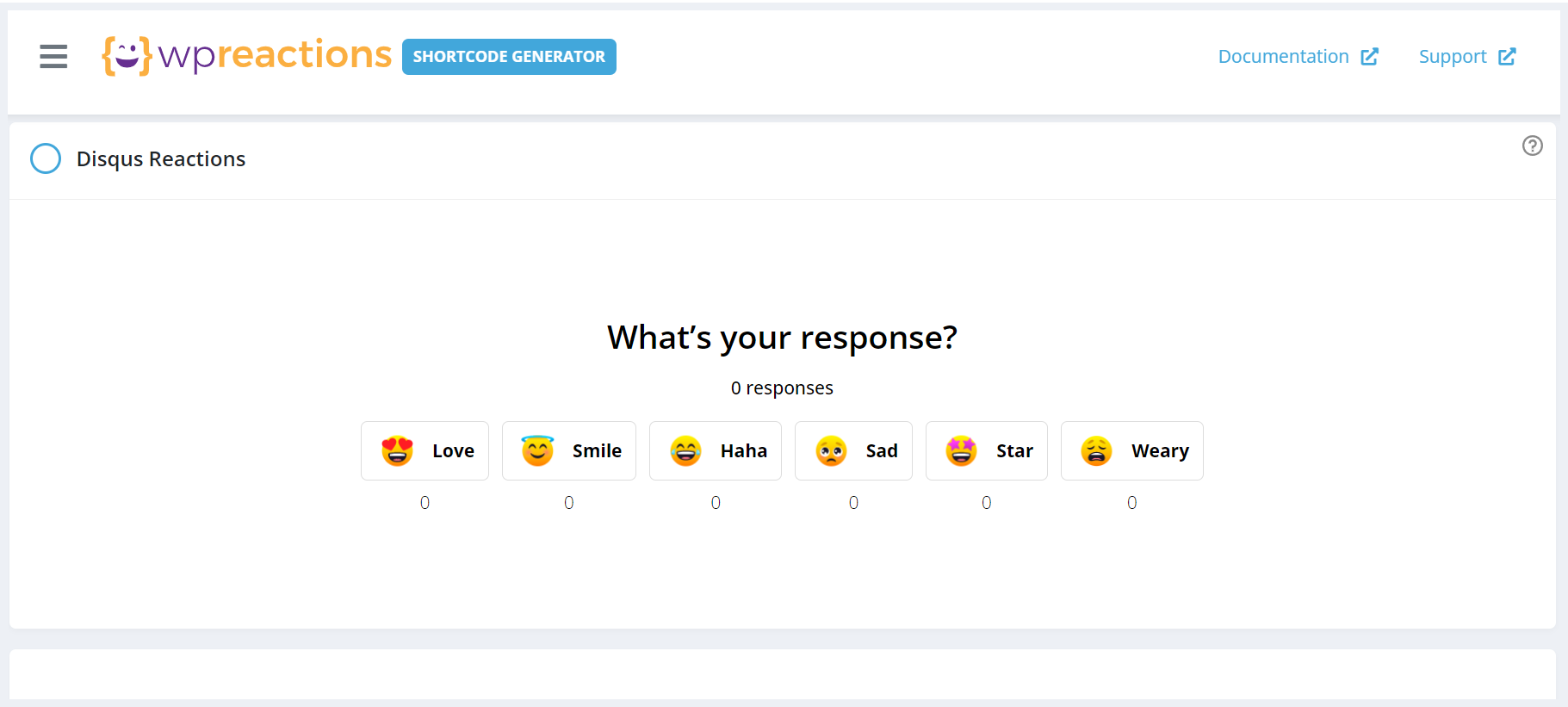
Task: Click the Star reaction vote count
Action: 986,502
